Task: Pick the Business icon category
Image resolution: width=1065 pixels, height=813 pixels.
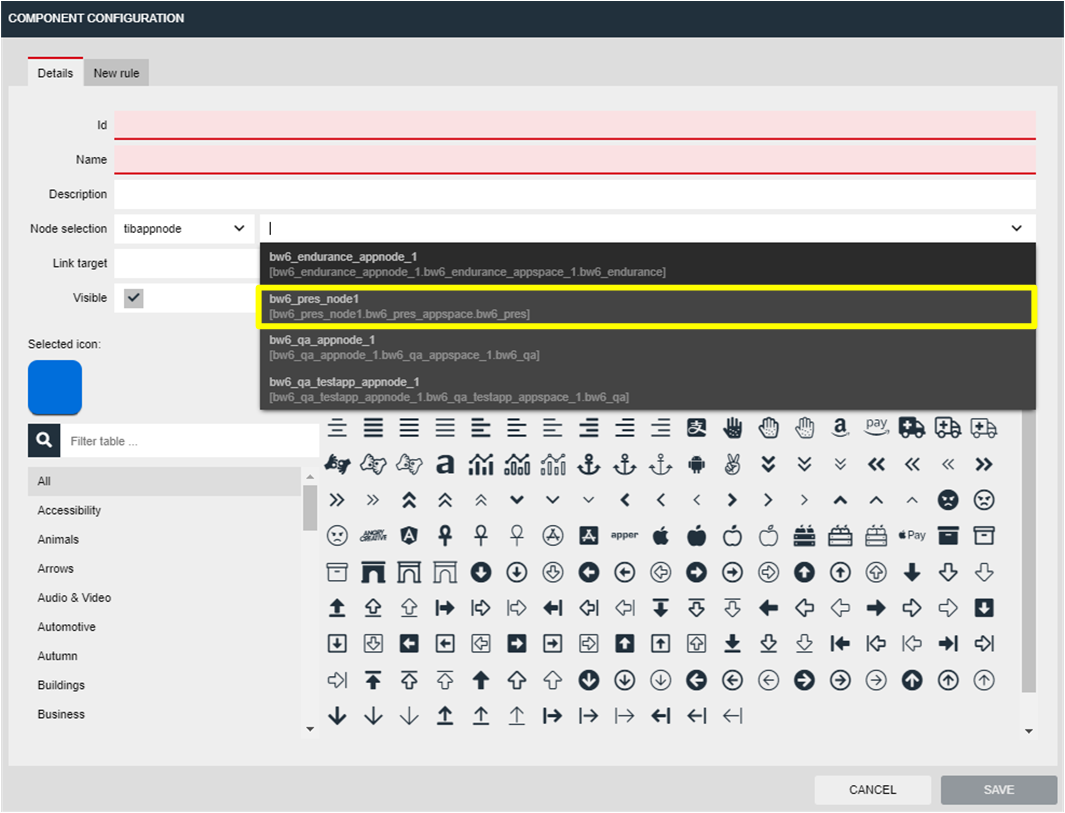Action: tap(164, 715)
